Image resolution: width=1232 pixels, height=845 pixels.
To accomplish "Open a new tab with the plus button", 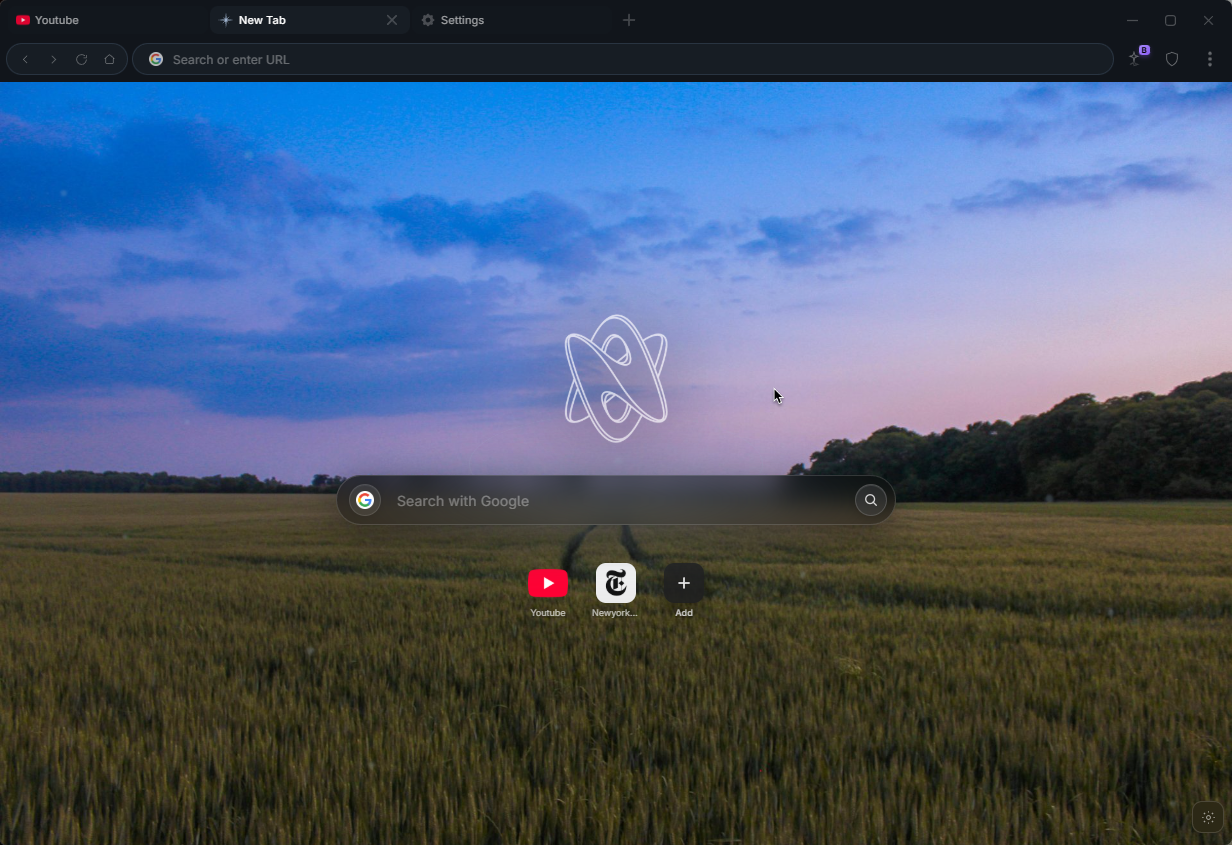I will click(629, 20).
